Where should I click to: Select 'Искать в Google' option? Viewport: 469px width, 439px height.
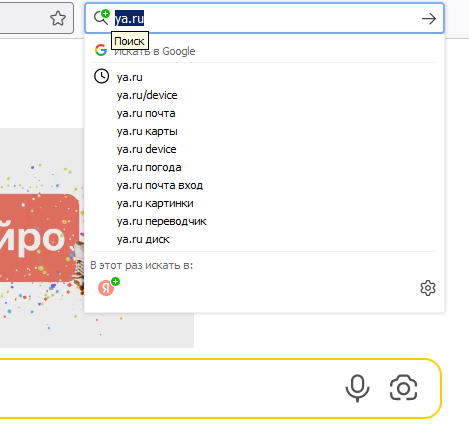click(264, 51)
